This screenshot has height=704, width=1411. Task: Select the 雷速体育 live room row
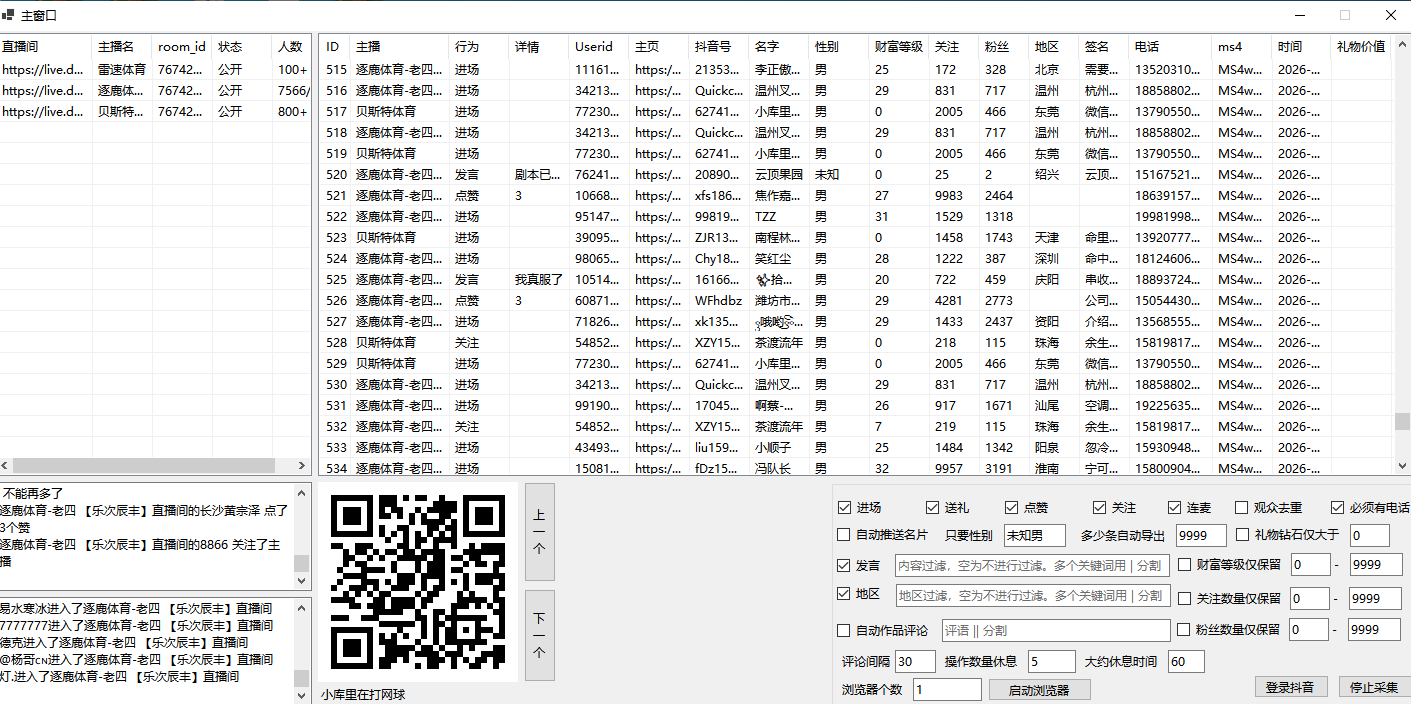click(x=155, y=70)
